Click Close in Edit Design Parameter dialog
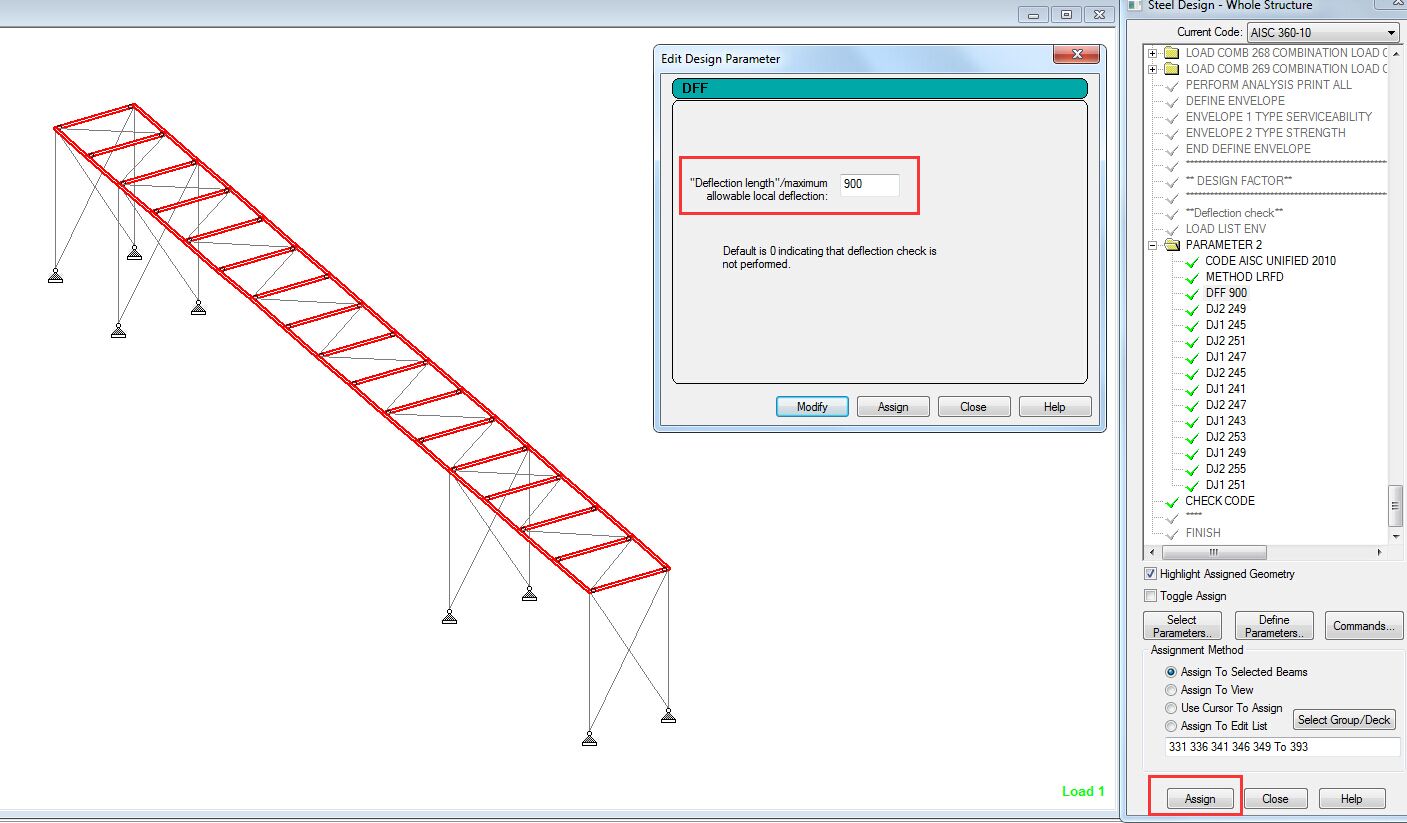The width and height of the screenshot is (1407, 823). [x=973, y=407]
